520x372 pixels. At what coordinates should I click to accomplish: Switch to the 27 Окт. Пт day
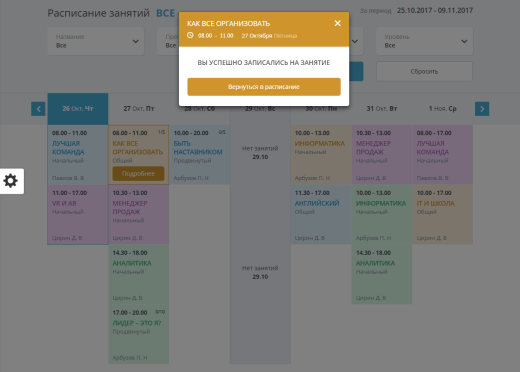pos(139,109)
